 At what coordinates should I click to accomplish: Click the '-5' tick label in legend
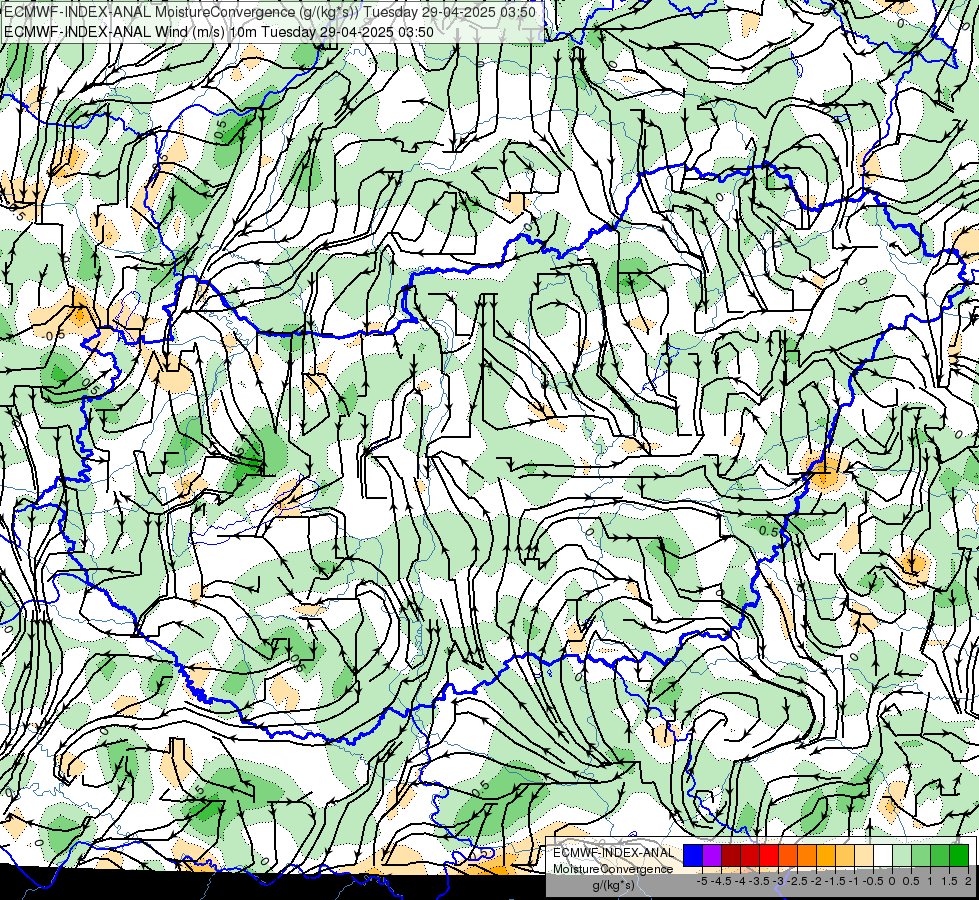(702, 881)
